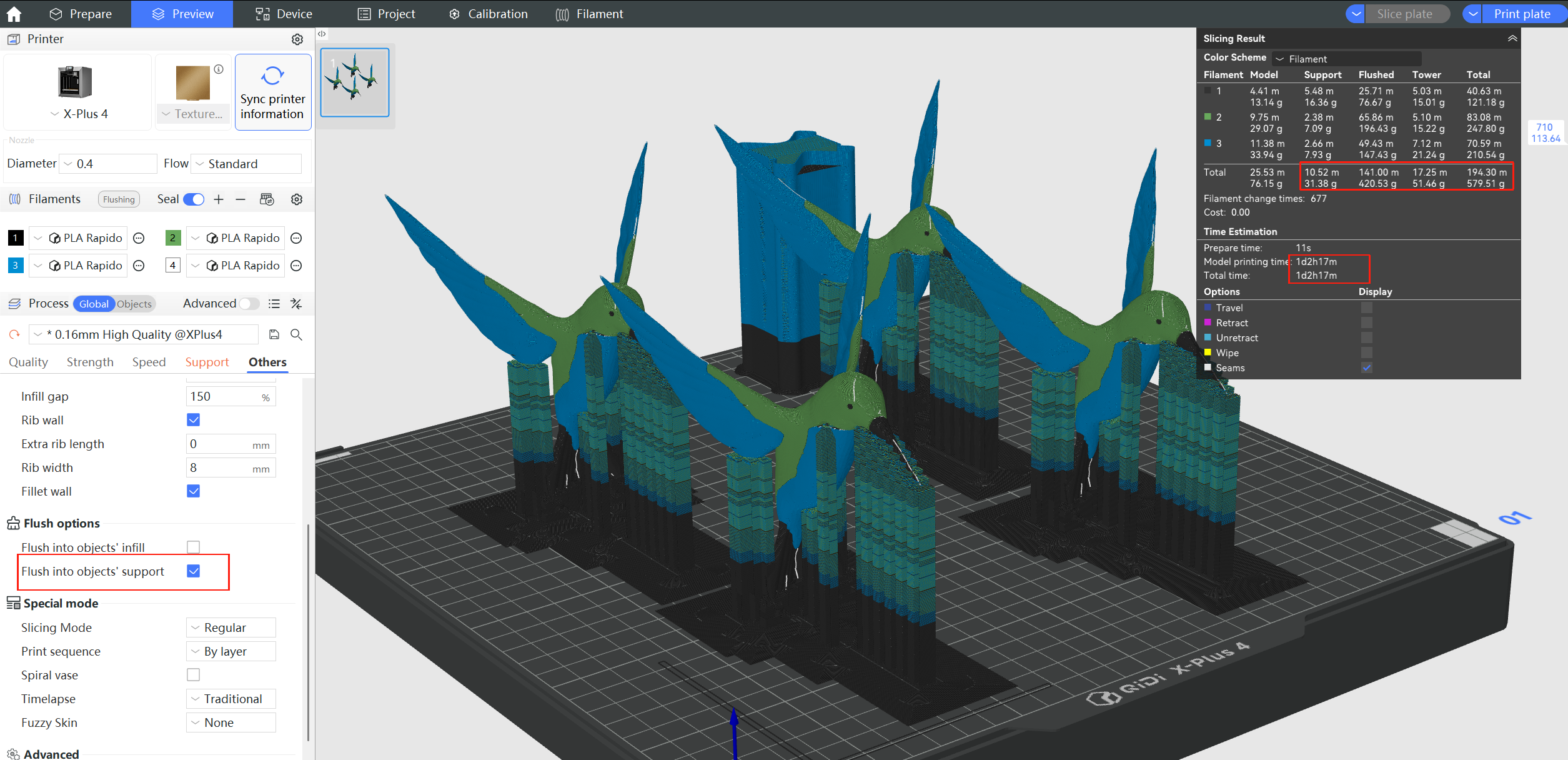Screen dimensions: 1568x760
Task: Select plate 1 thumbnail
Action: tap(355, 82)
